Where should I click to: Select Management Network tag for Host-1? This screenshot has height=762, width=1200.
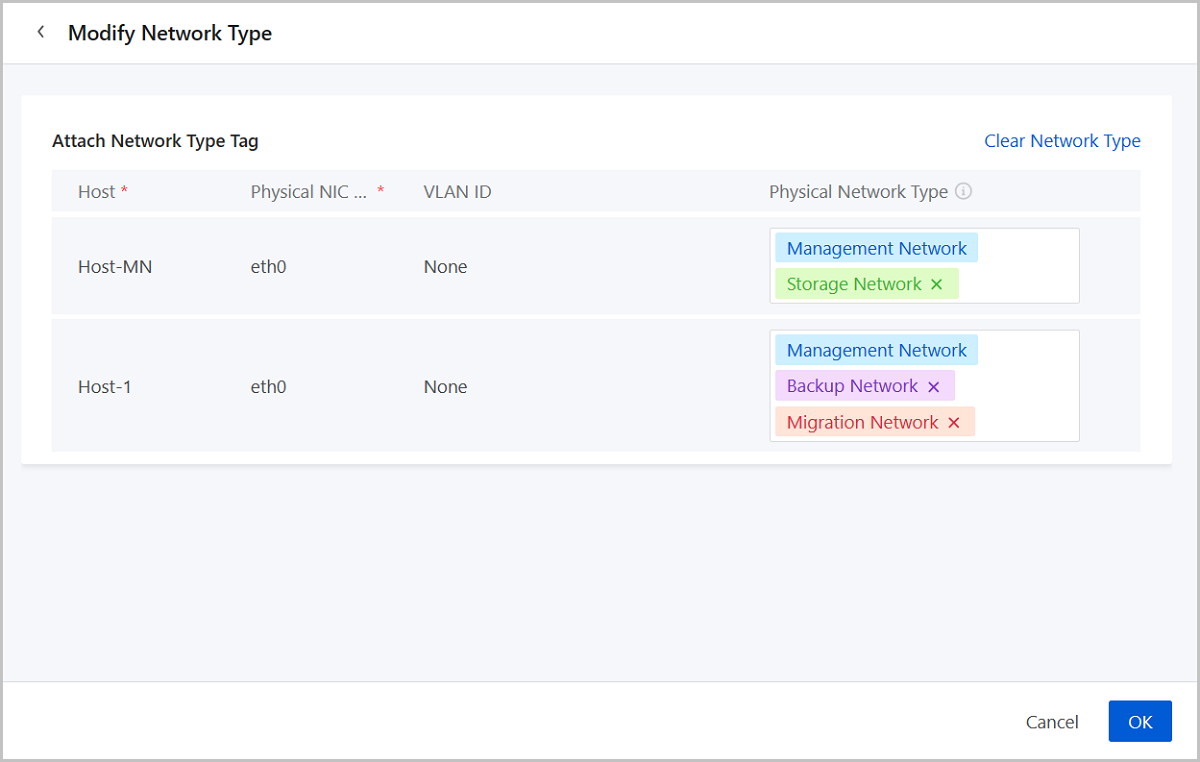pos(876,350)
